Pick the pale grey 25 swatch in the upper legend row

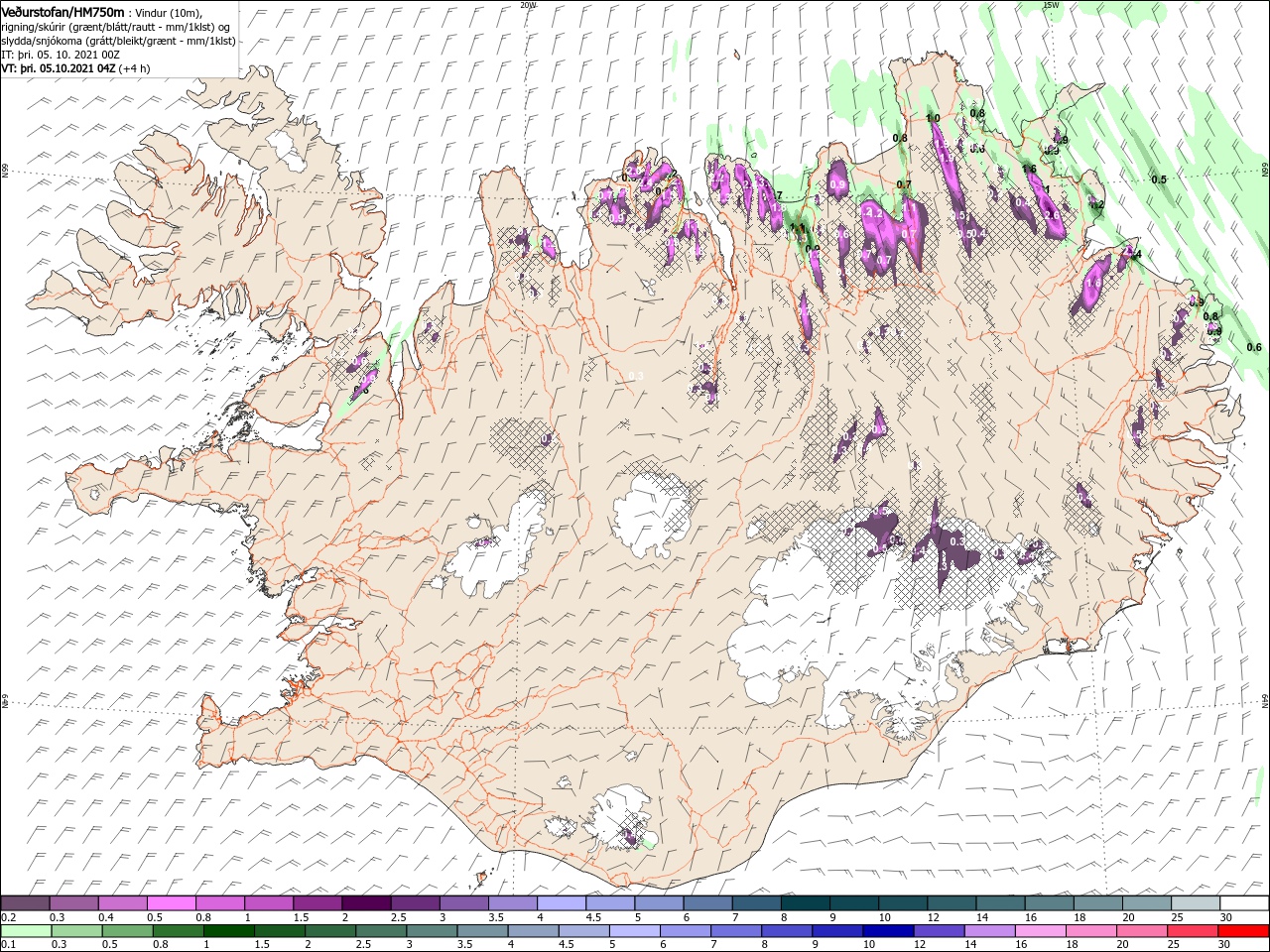point(1196,903)
